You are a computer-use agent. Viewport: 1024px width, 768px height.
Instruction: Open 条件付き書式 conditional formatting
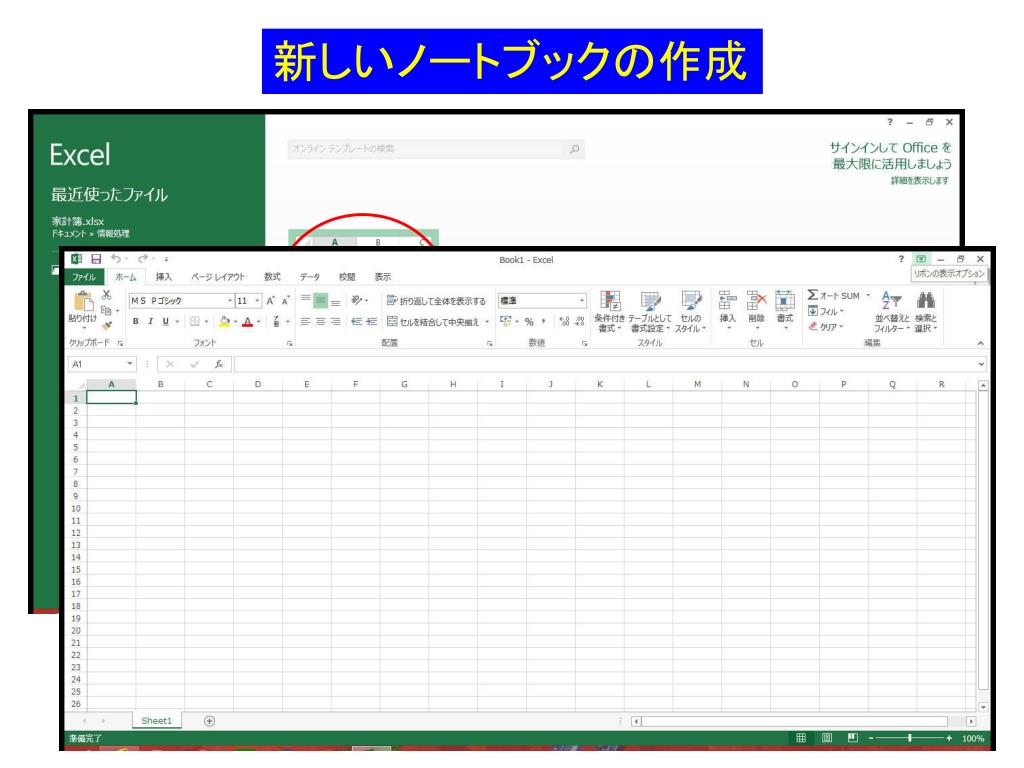(609, 312)
